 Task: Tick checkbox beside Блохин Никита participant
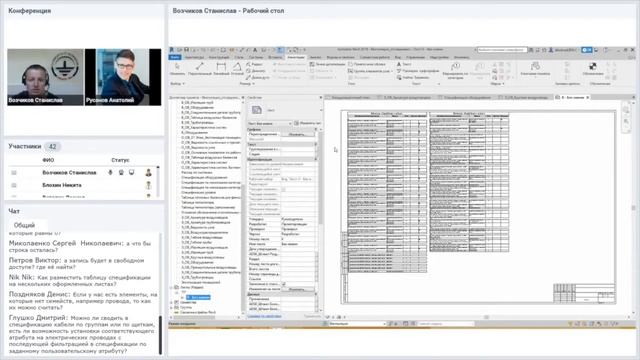(14, 185)
